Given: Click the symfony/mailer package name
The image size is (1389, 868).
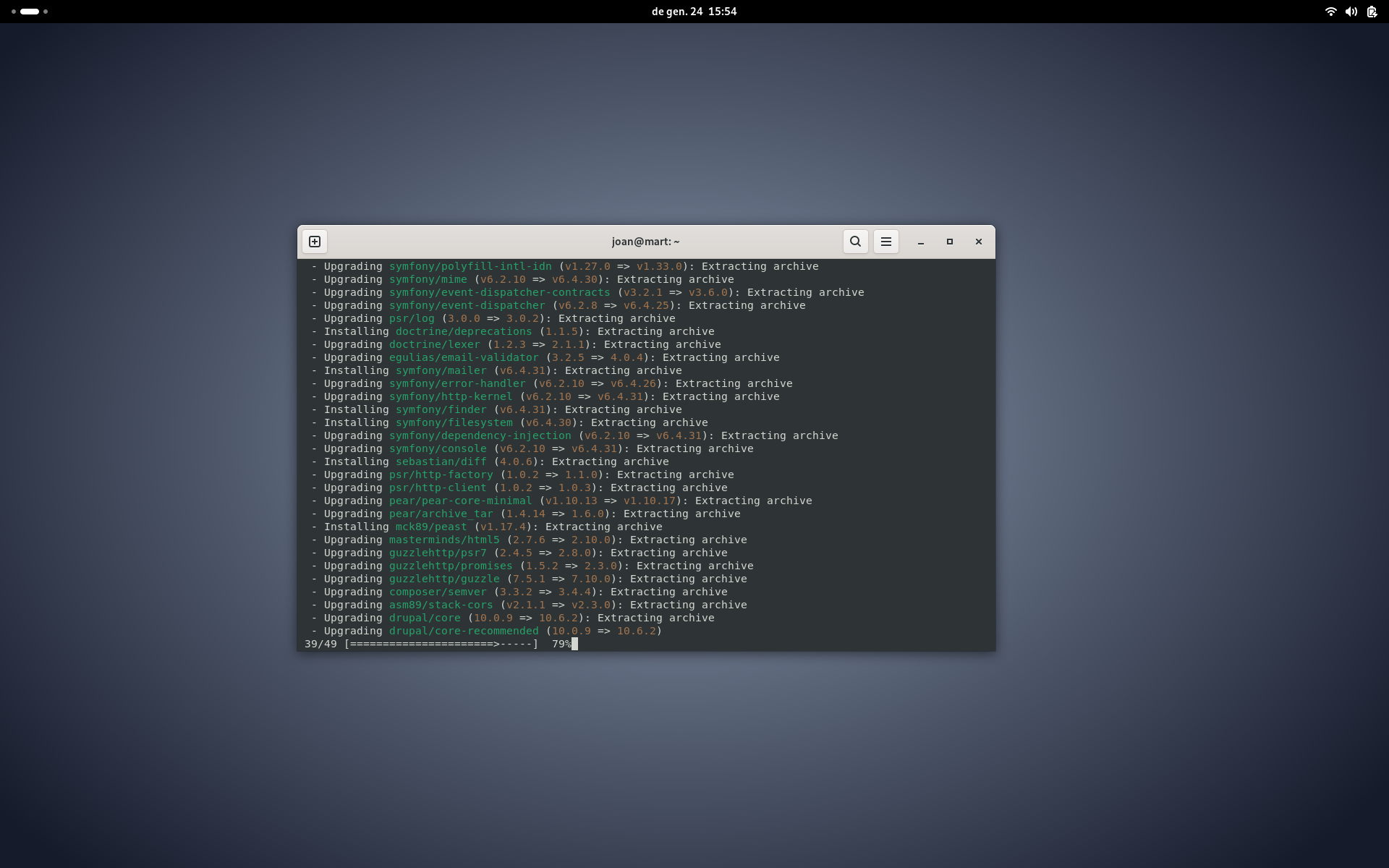Looking at the screenshot, I should pos(440,370).
